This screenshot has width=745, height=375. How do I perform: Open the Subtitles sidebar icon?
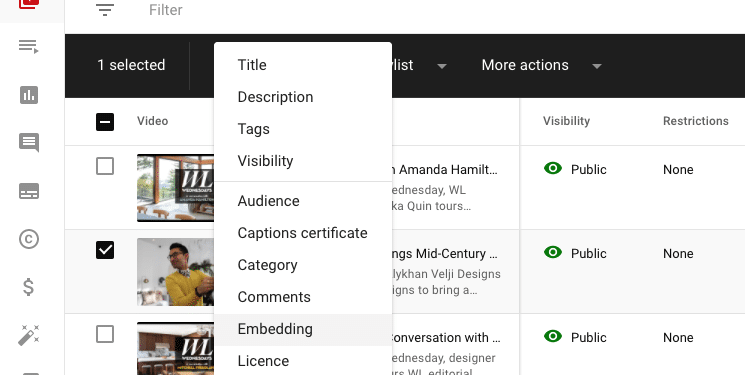pos(29,191)
